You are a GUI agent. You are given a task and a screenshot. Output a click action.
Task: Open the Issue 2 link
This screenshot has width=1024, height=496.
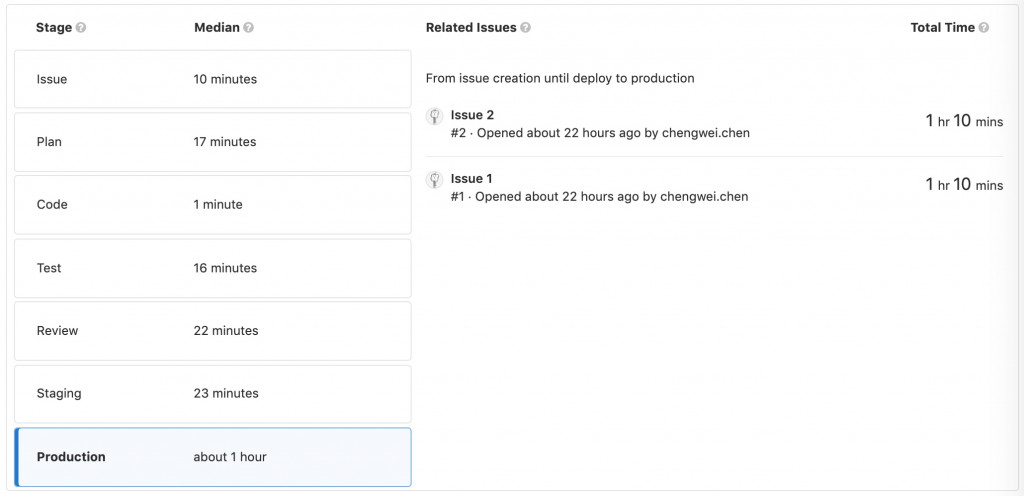click(472, 115)
